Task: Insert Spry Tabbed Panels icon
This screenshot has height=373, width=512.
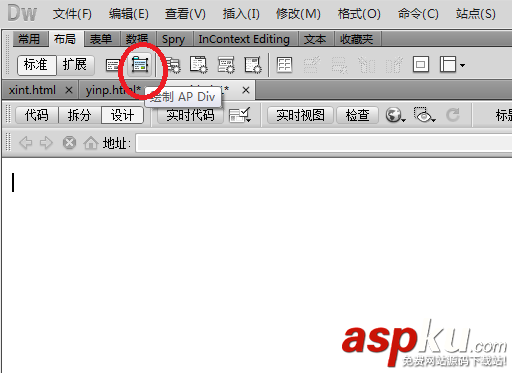Action: pos(199,65)
